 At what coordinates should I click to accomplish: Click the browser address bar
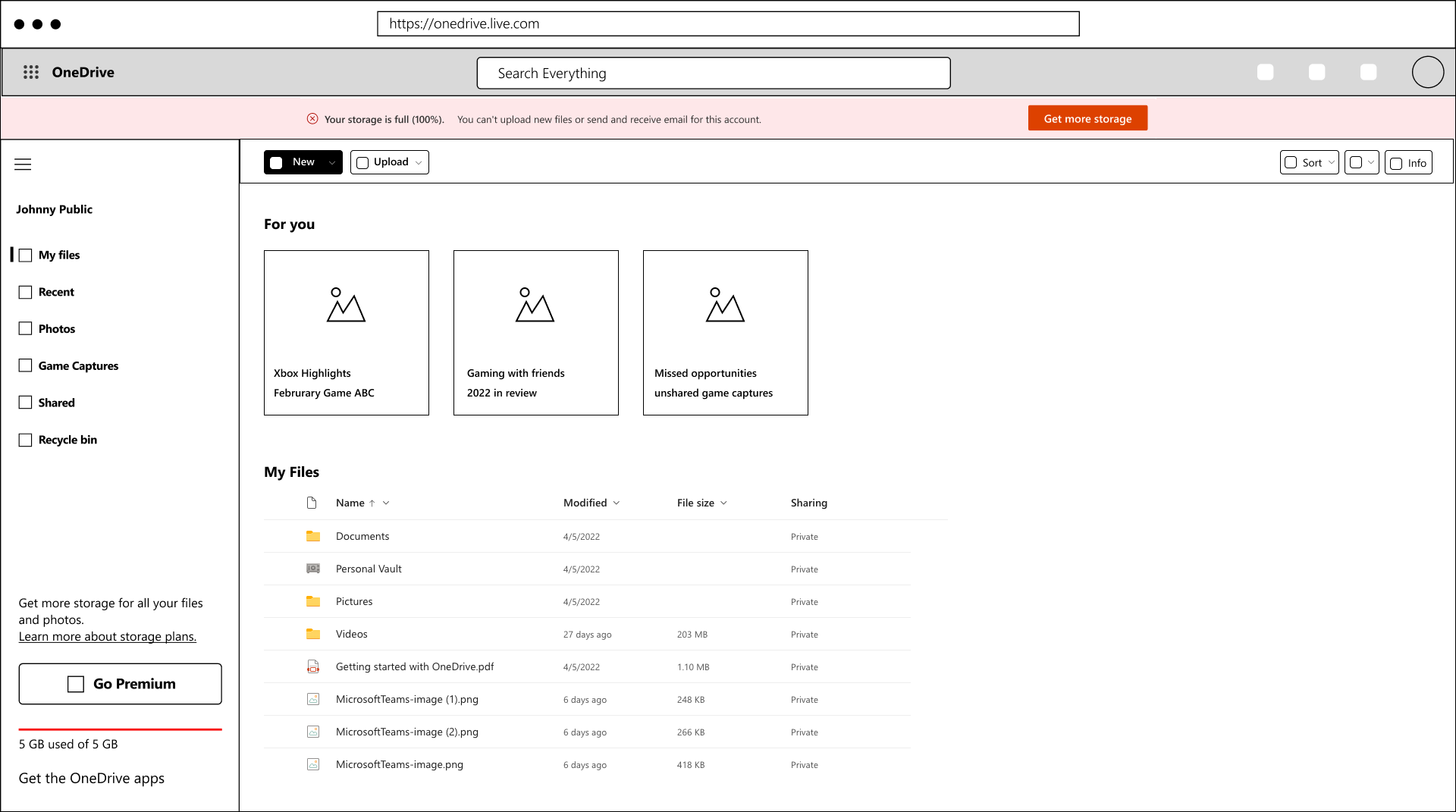pyautogui.click(x=728, y=24)
